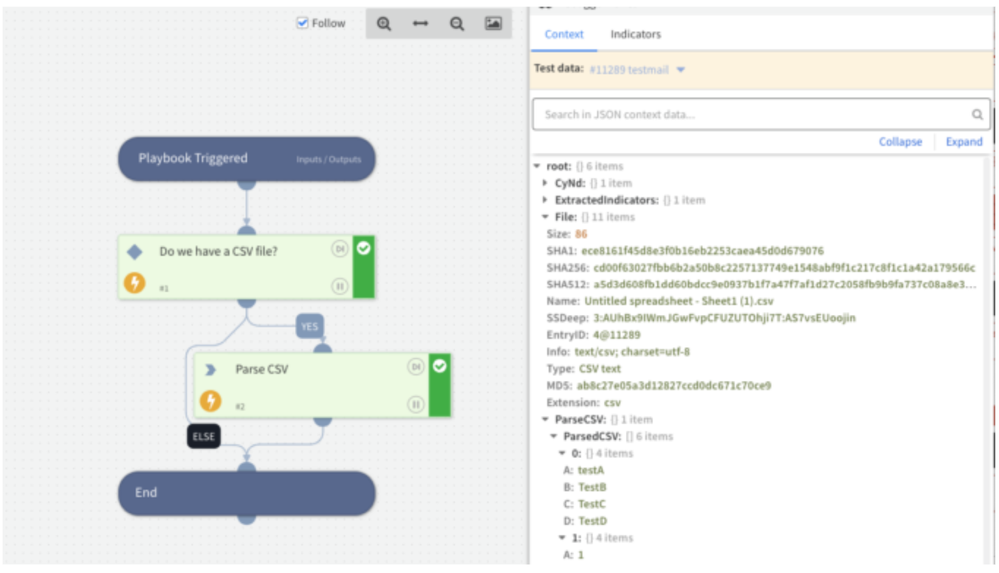The image size is (999, 573).
Task: Click the Collapse link
Action: click(x=900, y=142)
